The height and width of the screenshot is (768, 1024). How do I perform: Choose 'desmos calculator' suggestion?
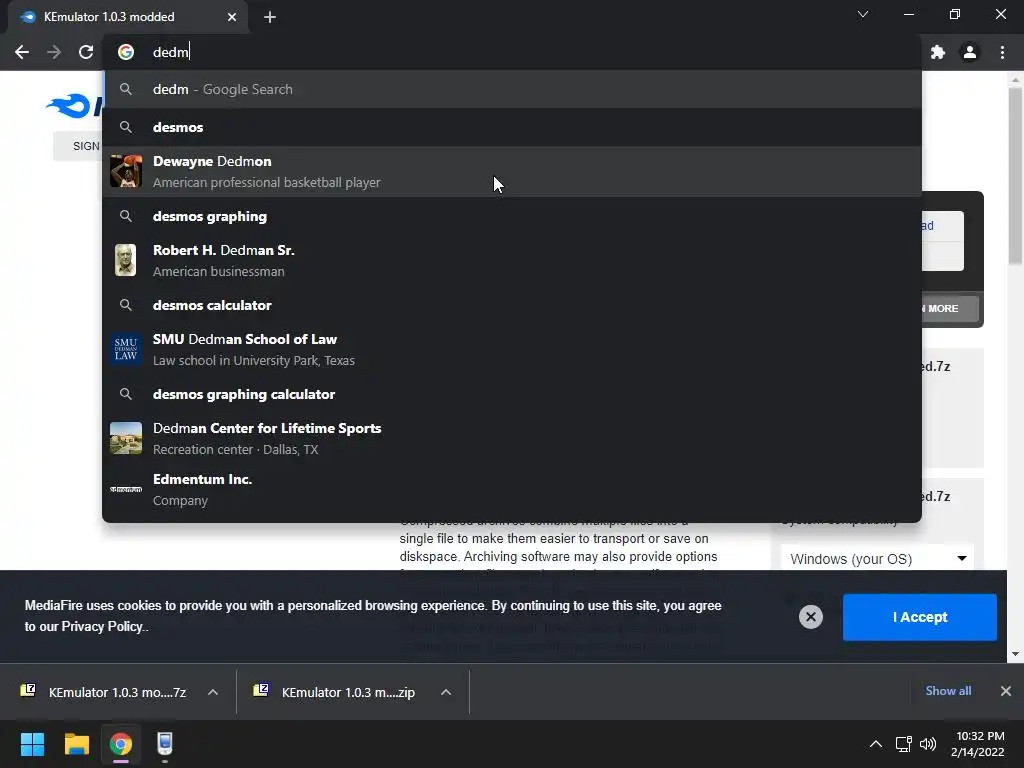(512, 305)
